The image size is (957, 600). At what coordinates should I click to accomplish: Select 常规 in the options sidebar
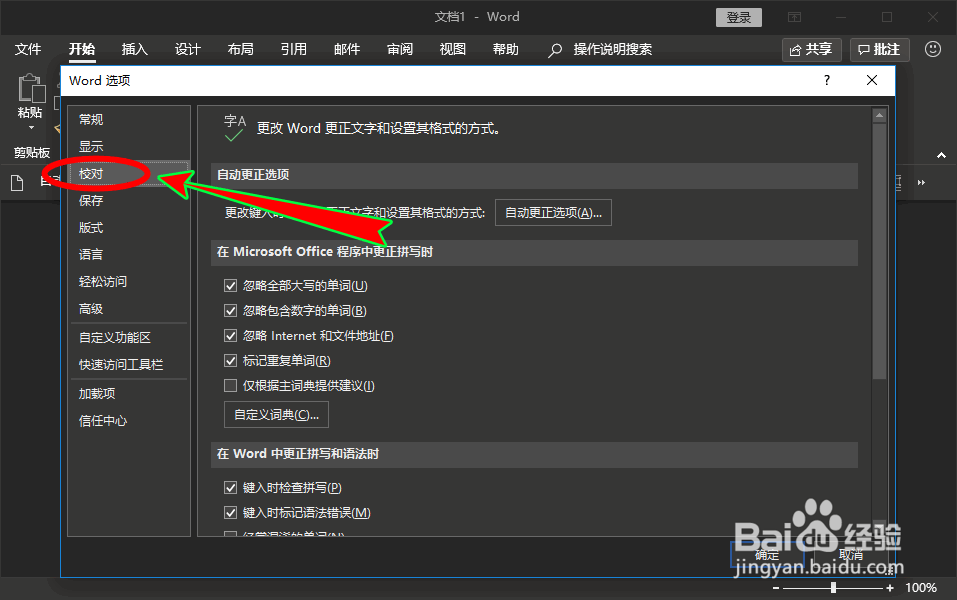pyautogui.click(x=129, y=120)
